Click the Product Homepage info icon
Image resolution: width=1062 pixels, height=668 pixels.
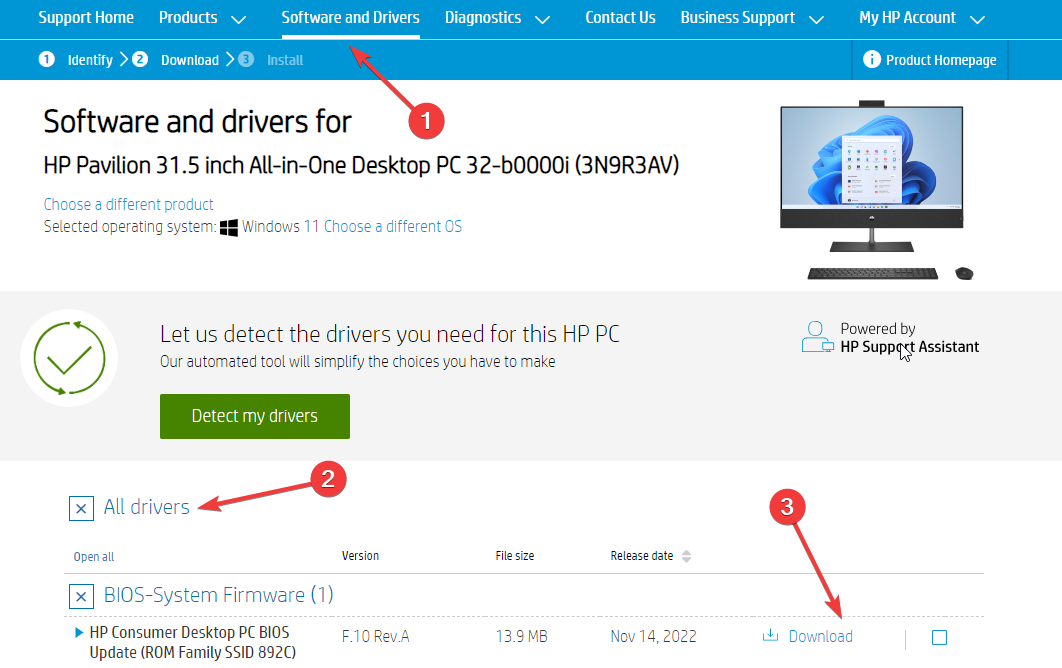871,60
